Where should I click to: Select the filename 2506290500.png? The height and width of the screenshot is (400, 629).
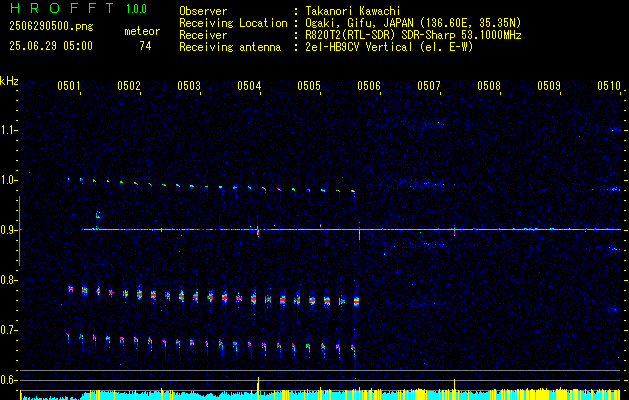[x=51, y=26]
